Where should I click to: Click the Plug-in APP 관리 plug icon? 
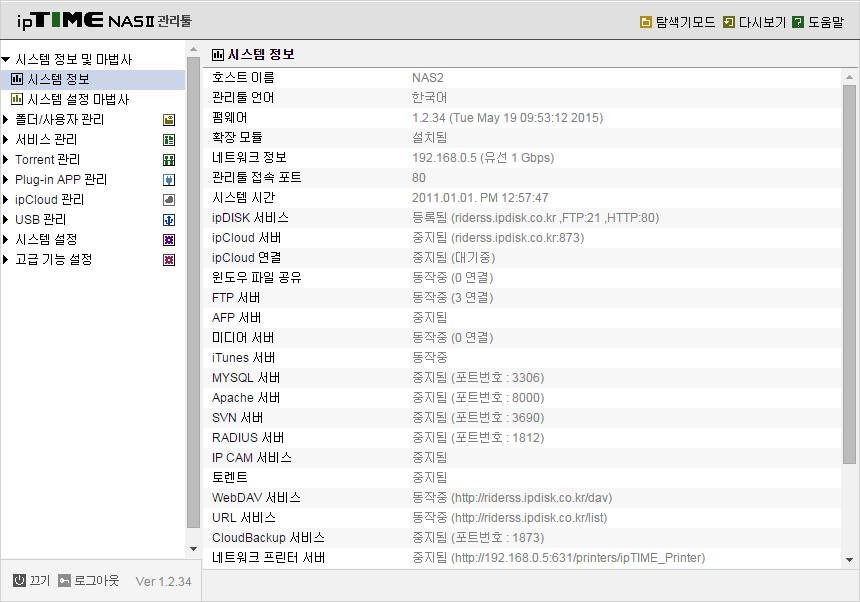[169, 180]
